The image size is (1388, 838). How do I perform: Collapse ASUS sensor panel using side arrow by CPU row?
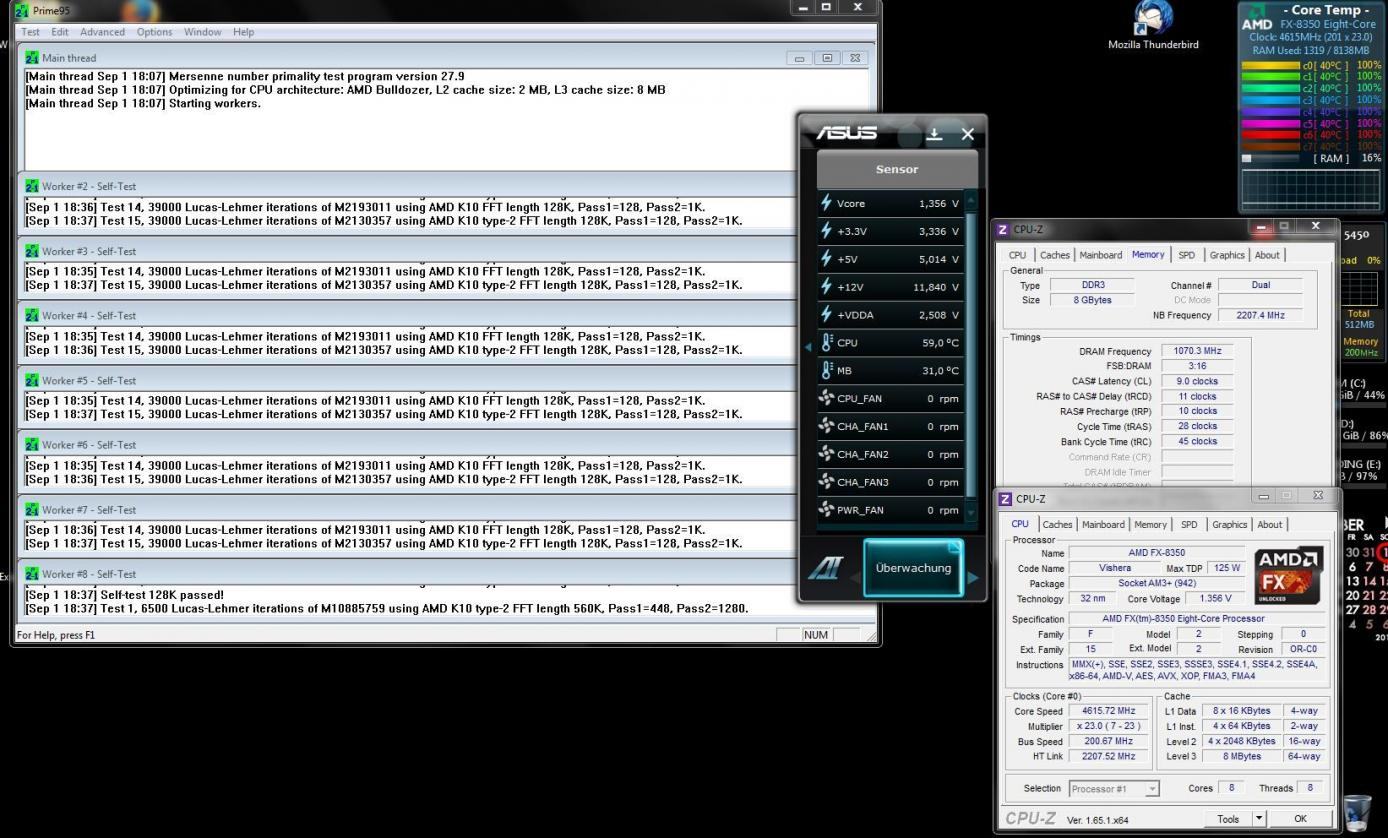[x=808, y=347]
